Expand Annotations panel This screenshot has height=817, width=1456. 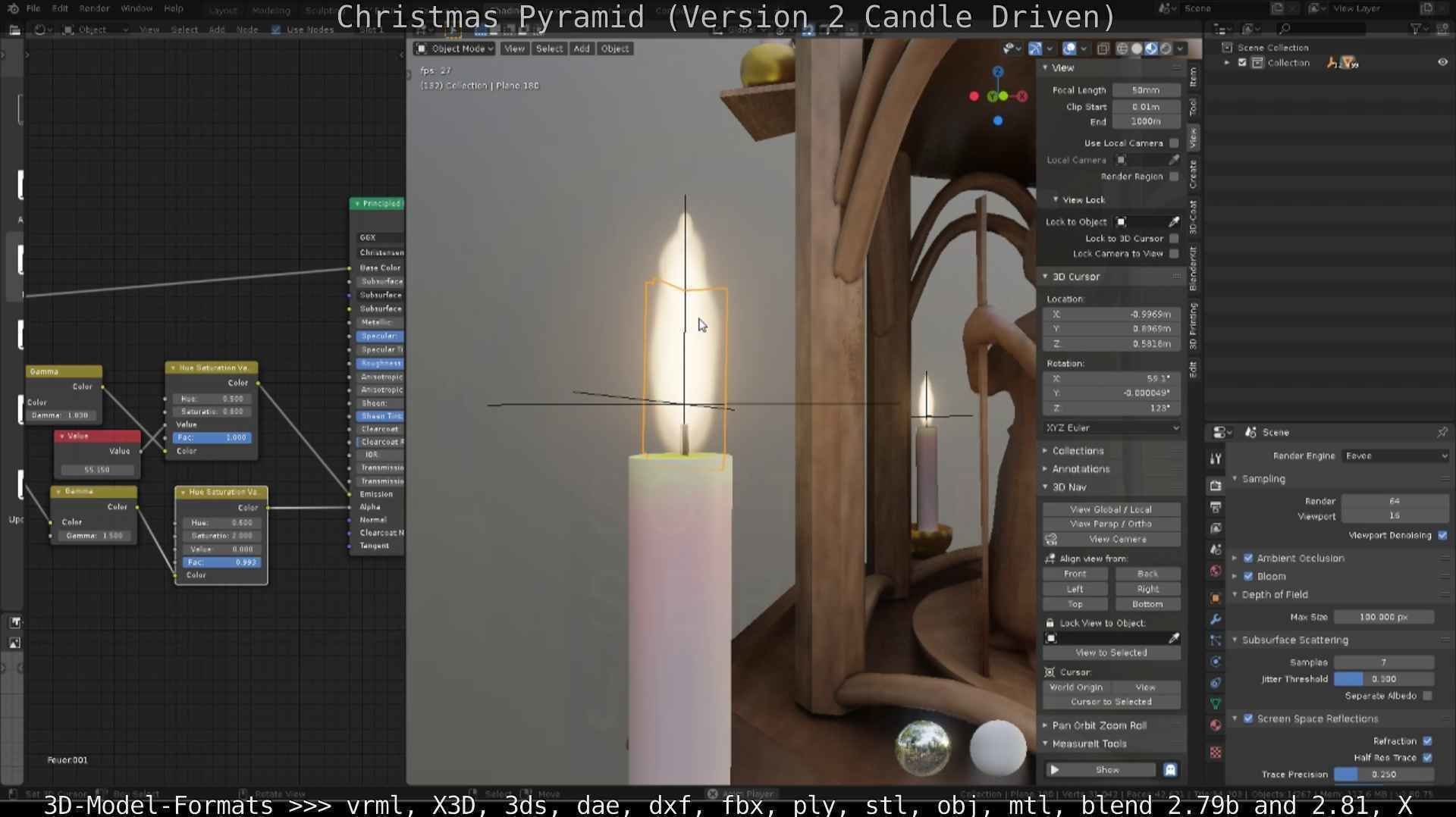coord(1081,469)
